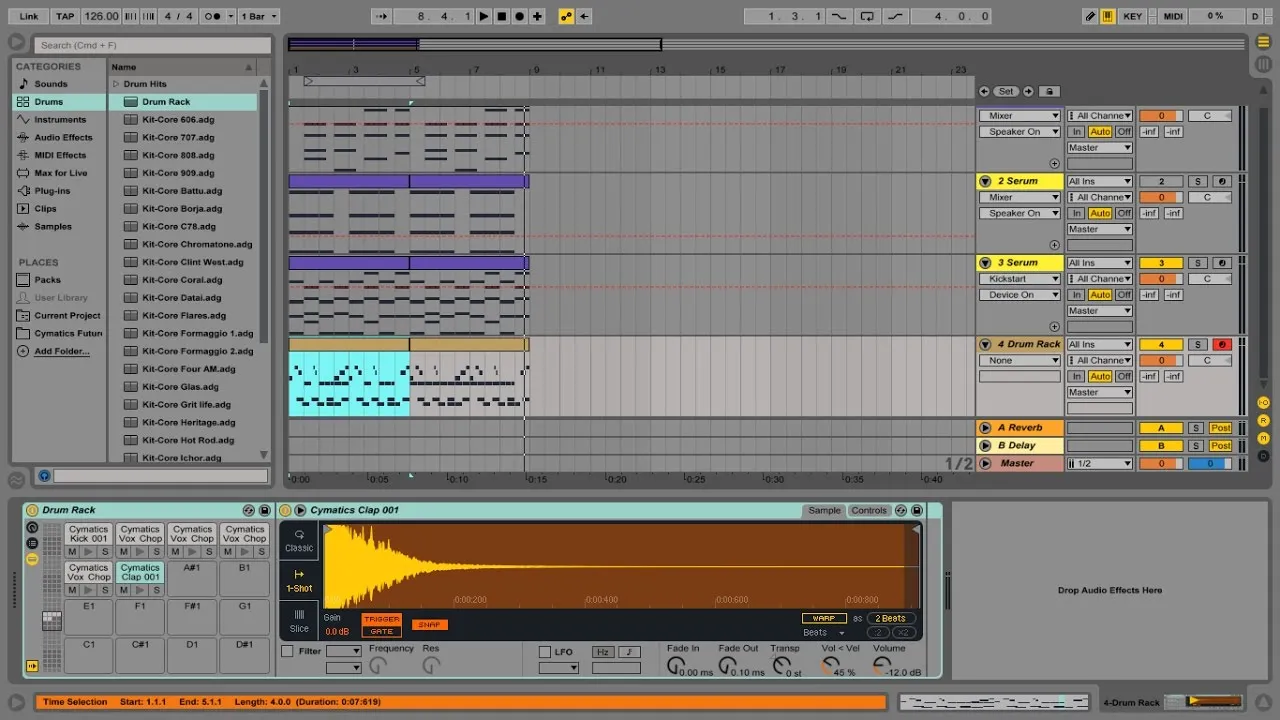Select MIDI Effects category
Screen dimensions: 1280x720
[x=60, y=155]
